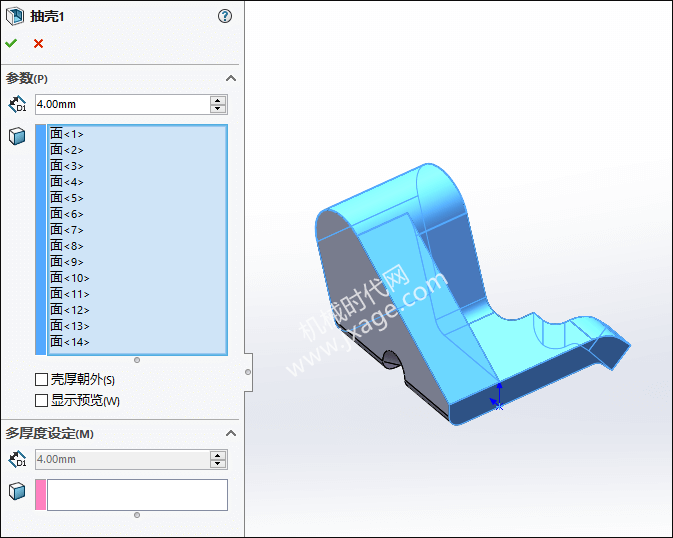The height and width of the screenshot is (538, 673).
Task: Click thickness D1 icon in 参数 section
Action: pos(18,104)
